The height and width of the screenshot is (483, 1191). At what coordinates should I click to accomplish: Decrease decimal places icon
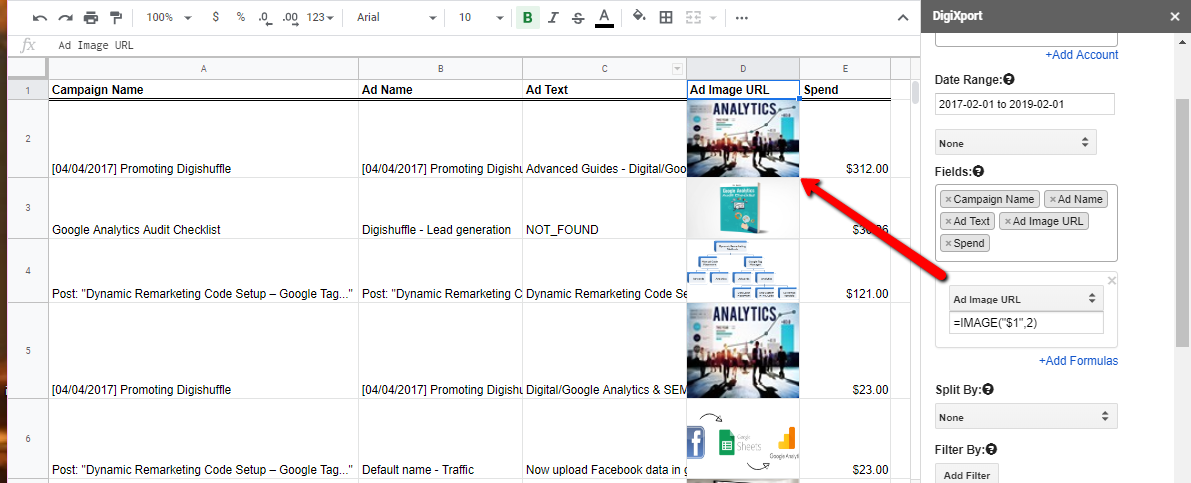pyautogui.click(x=264, y=17)
